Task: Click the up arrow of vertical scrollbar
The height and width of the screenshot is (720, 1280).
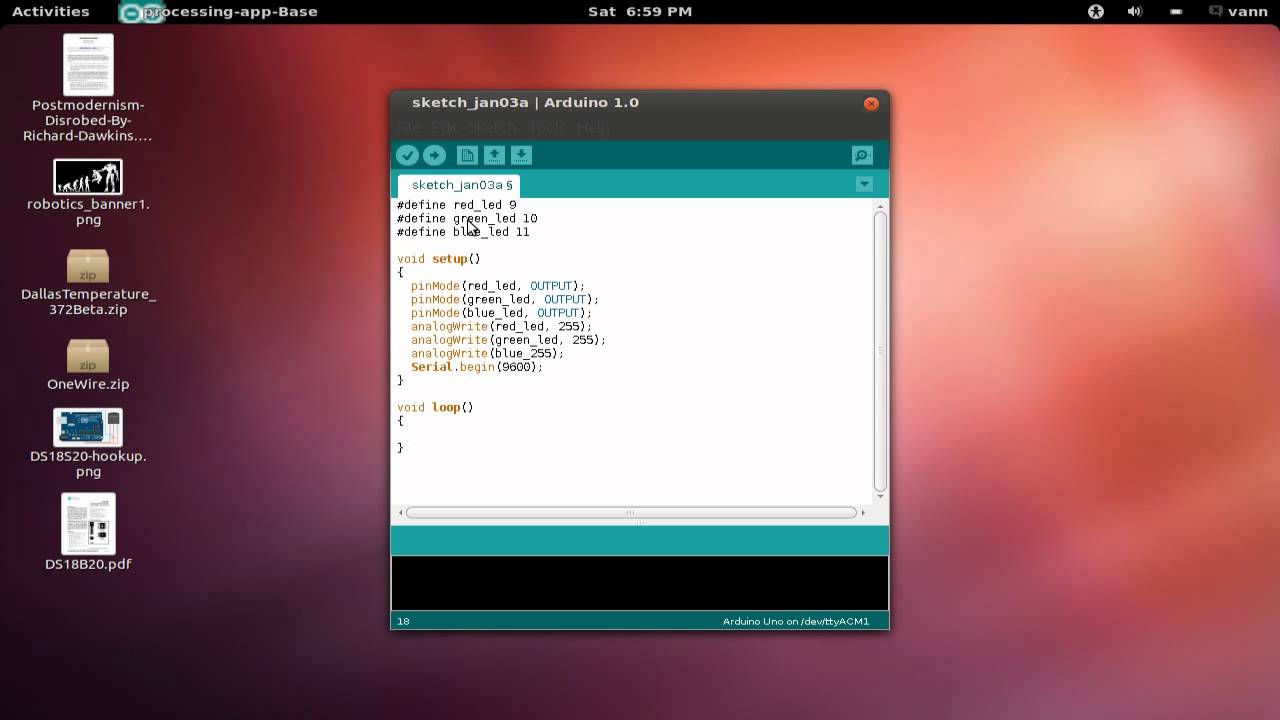Action: [x=880, y=206]
